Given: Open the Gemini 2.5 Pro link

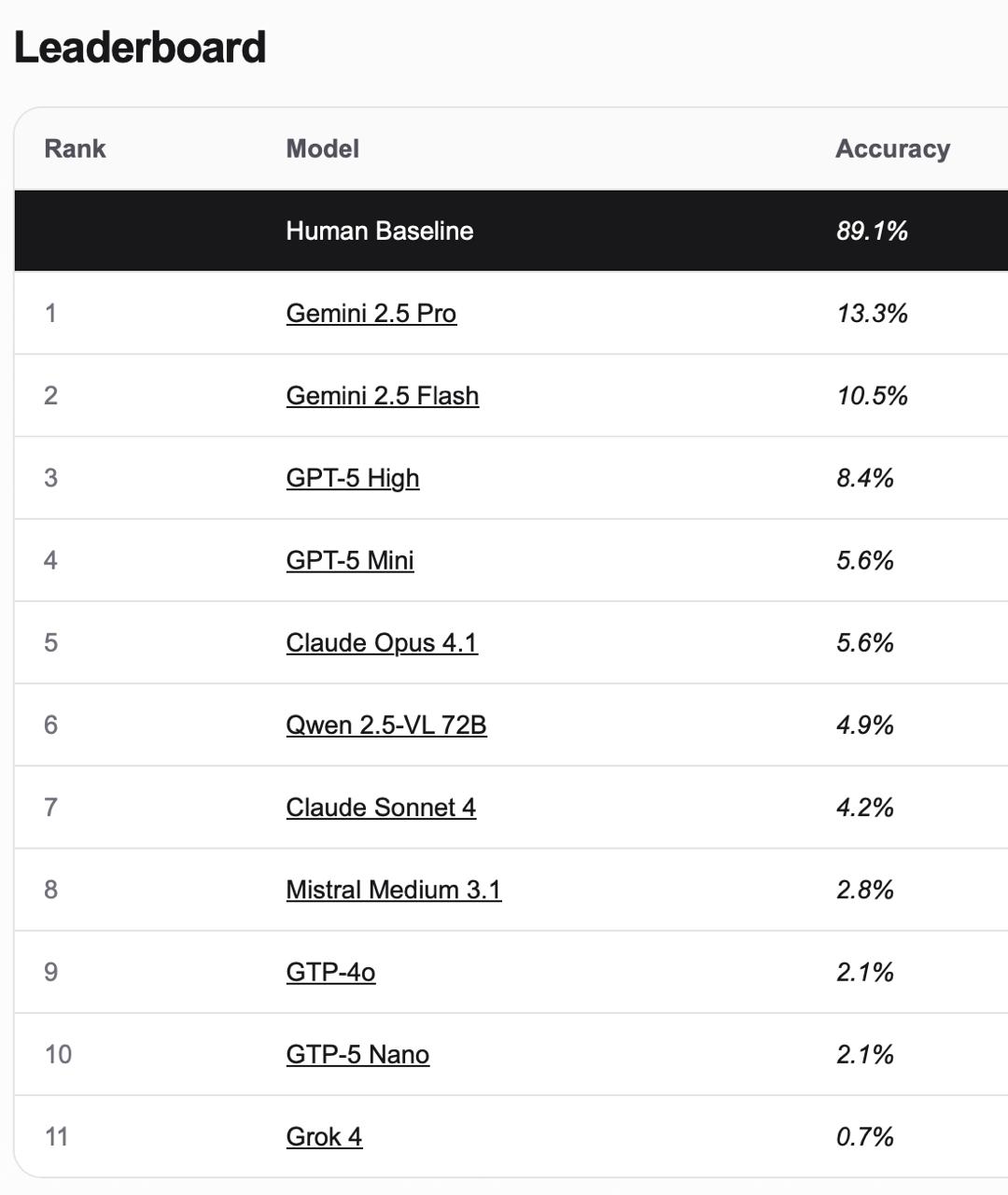Looking at the screenshot, I should (371, 314).
